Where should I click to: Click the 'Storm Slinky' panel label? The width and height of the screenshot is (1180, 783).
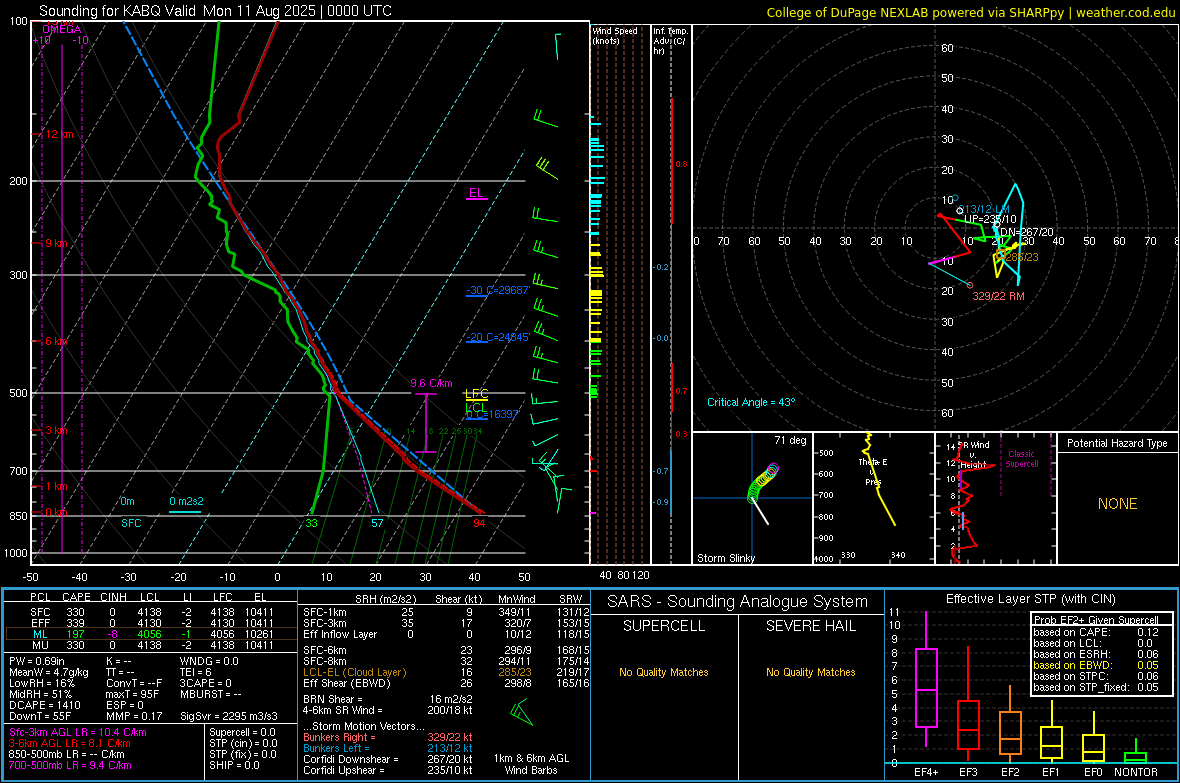coord(725,558)
